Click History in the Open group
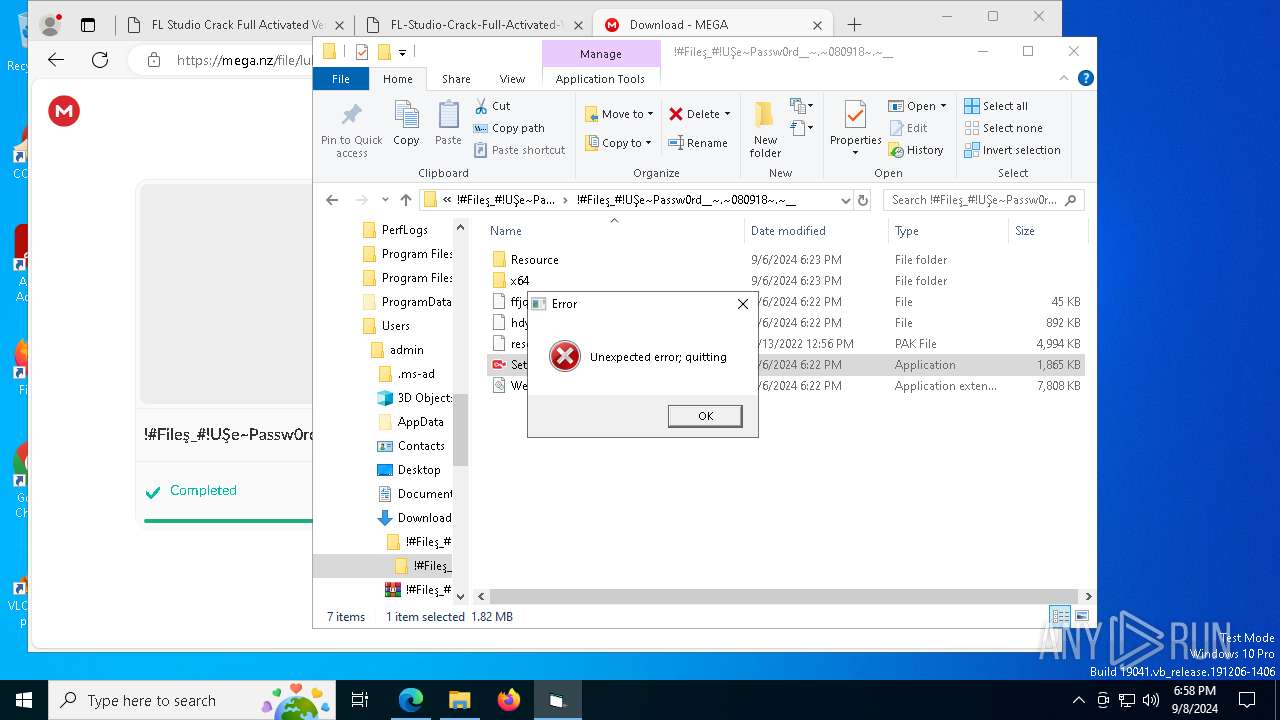 click(916, 150)
